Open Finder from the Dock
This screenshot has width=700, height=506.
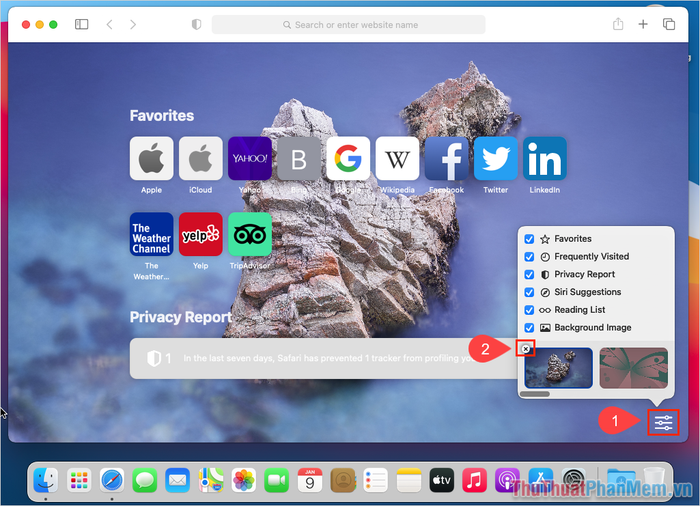(x=46, y=481)
